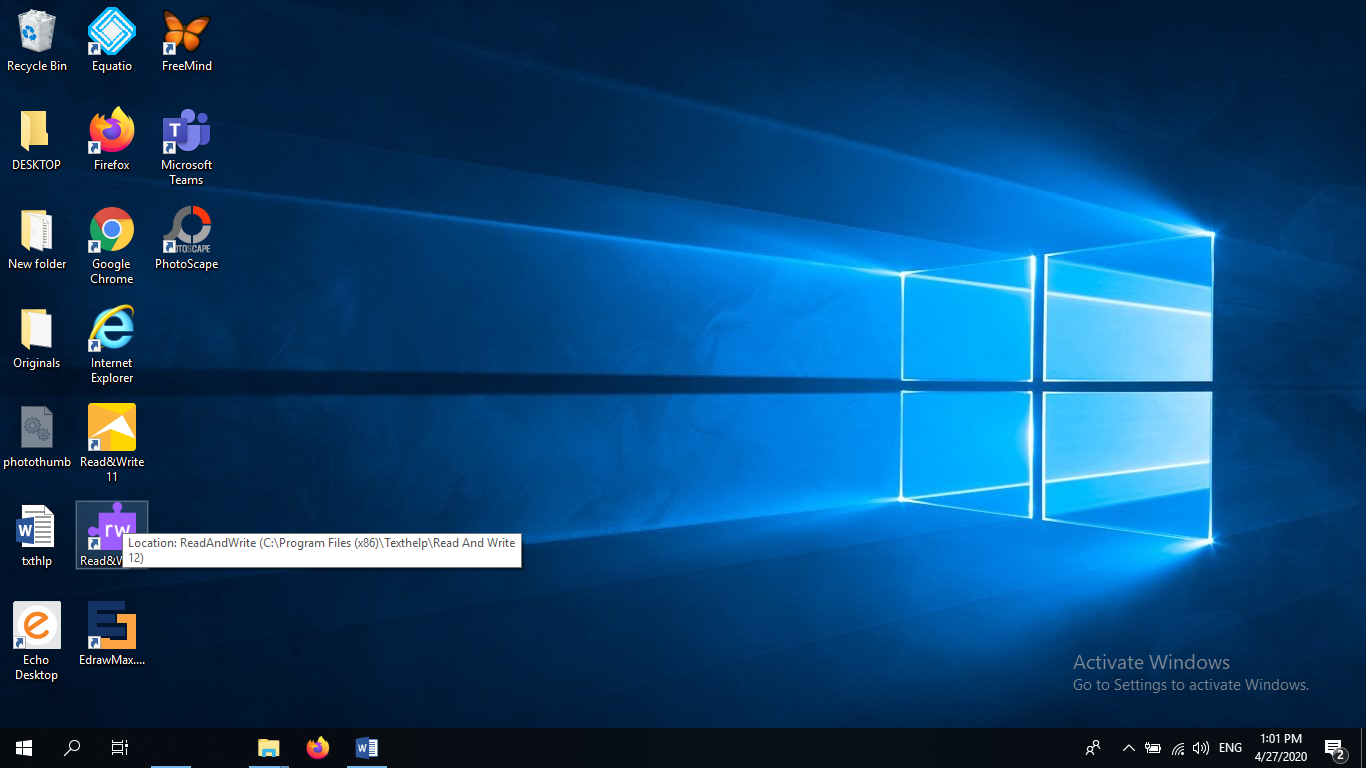Viewport: 1366px width, 768px height.
Task: Open File Explorer from the taskbar
Action: [x=269, y=748]
